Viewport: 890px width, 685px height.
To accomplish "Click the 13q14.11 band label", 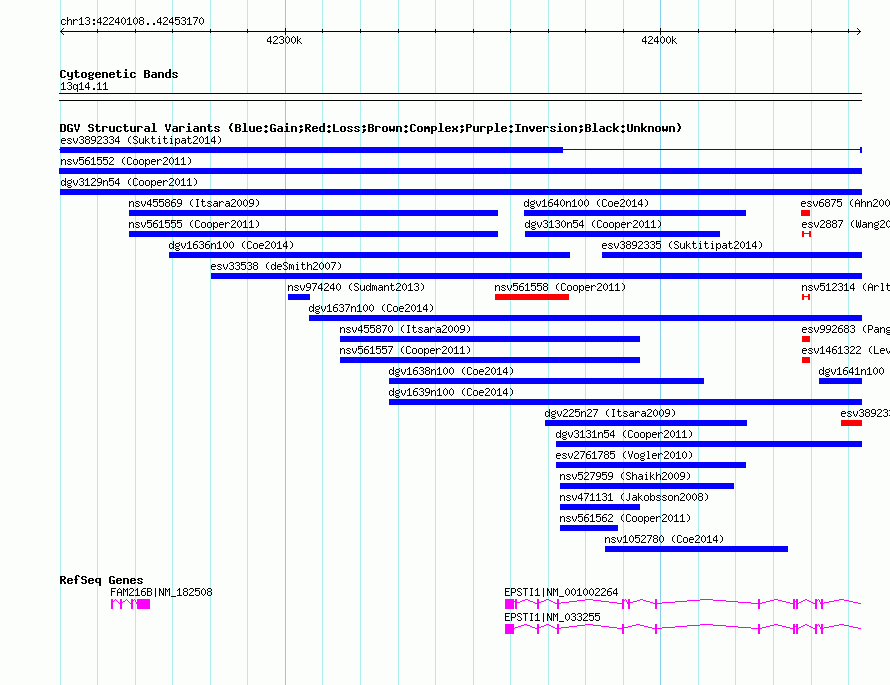I will tap(84, 86).
